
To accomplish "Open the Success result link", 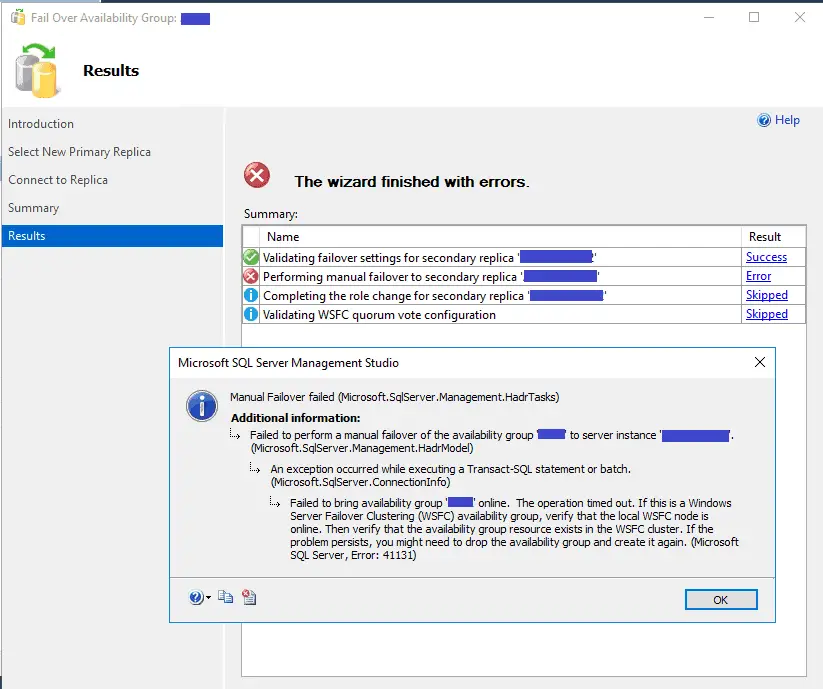I will (x=766, y=257).
